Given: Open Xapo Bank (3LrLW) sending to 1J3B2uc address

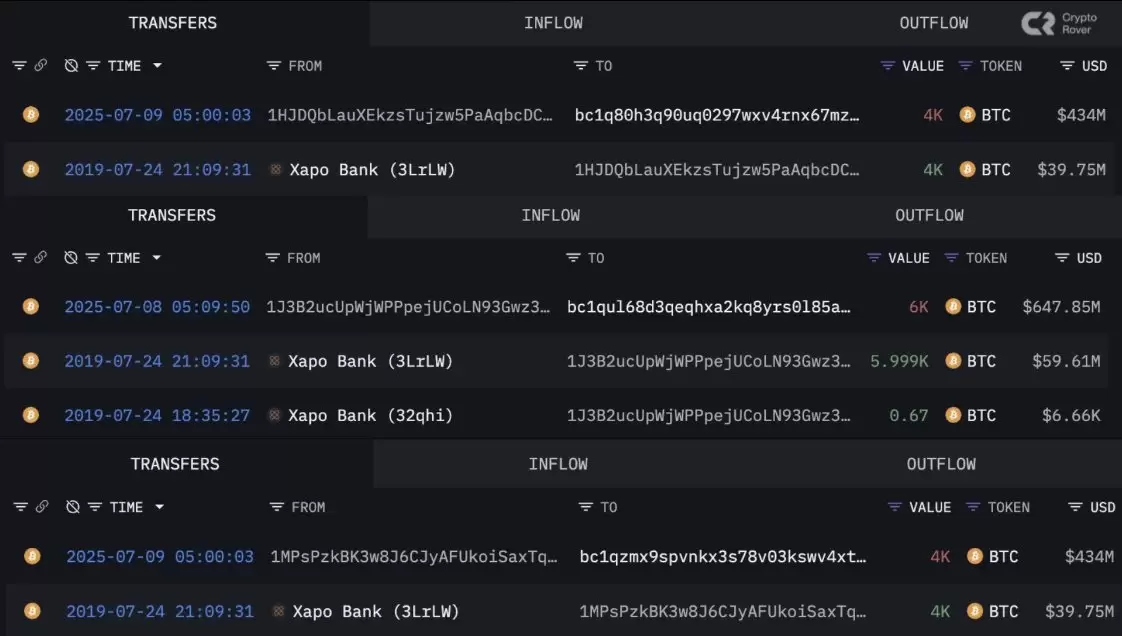Looking at the screenshot, I should pyautogui.click(x=370, y=361).
